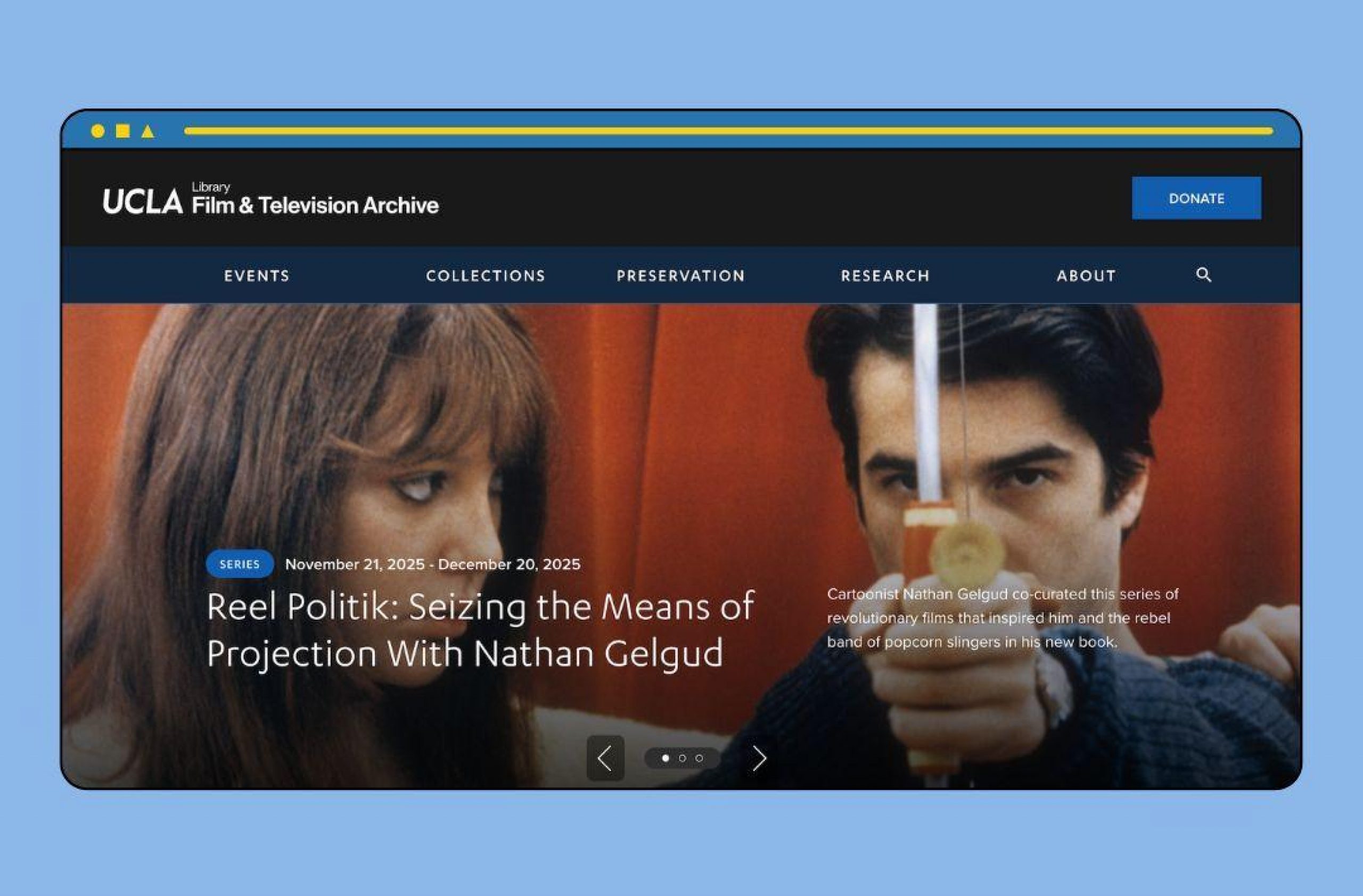Go to previous slide with left arrow
Screen dimensions: 1363x896
coord(605,758)
